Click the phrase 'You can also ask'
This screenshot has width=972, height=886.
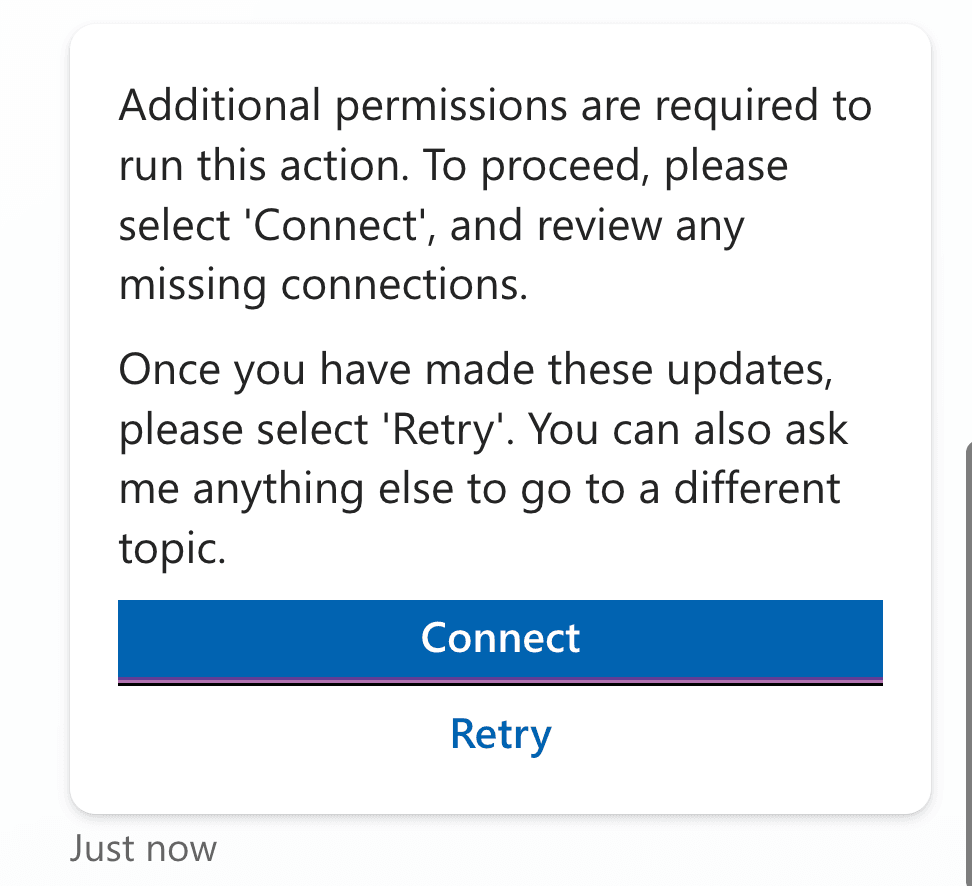point(688,431)
